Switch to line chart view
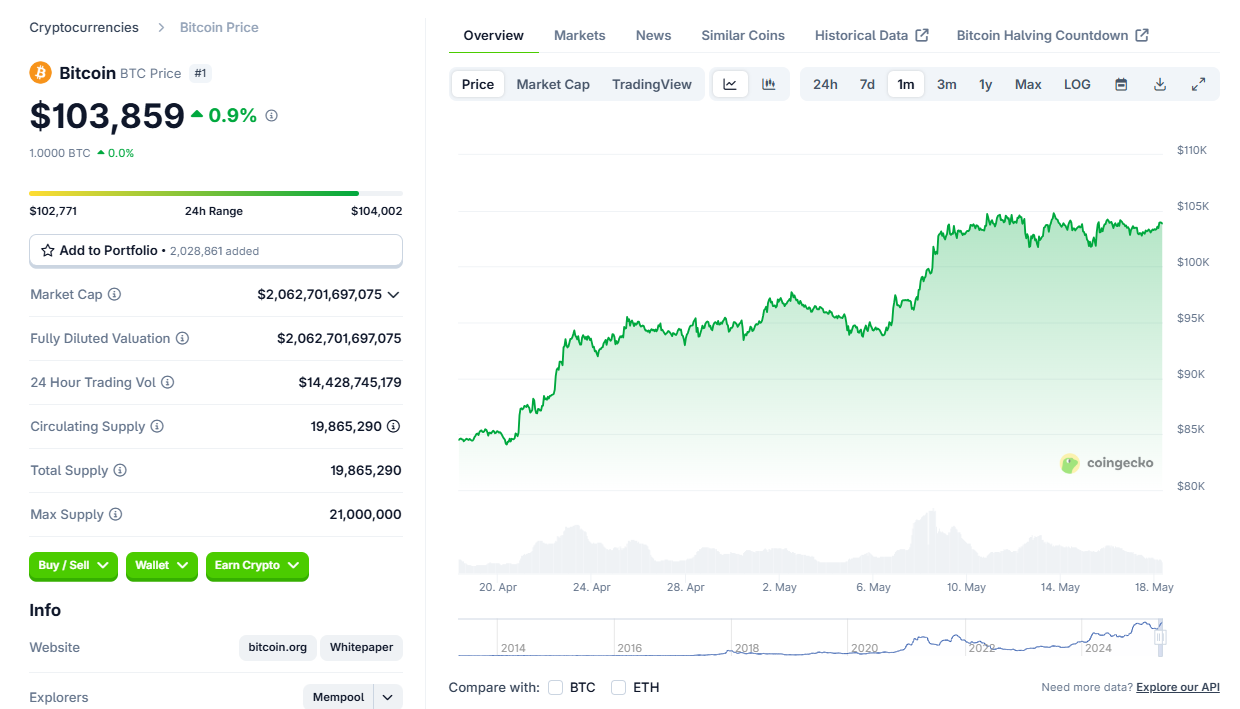The image size is (1240, 709). [x=730, y=85]
